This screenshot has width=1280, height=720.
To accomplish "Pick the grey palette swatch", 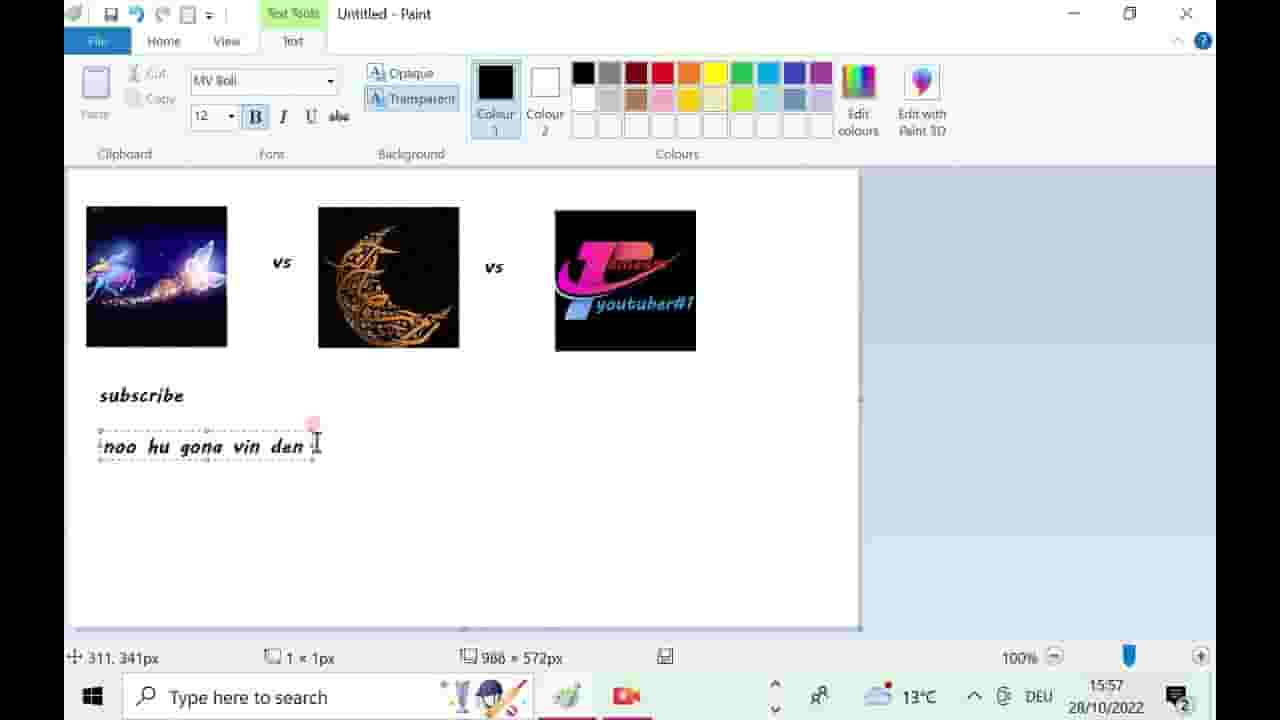I will (x=610, y=74).
